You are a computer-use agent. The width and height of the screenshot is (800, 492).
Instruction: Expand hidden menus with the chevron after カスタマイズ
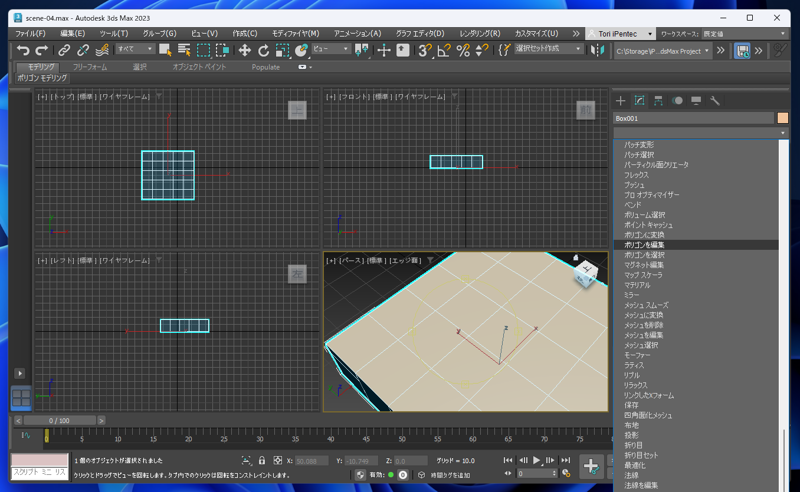[576, 34]
